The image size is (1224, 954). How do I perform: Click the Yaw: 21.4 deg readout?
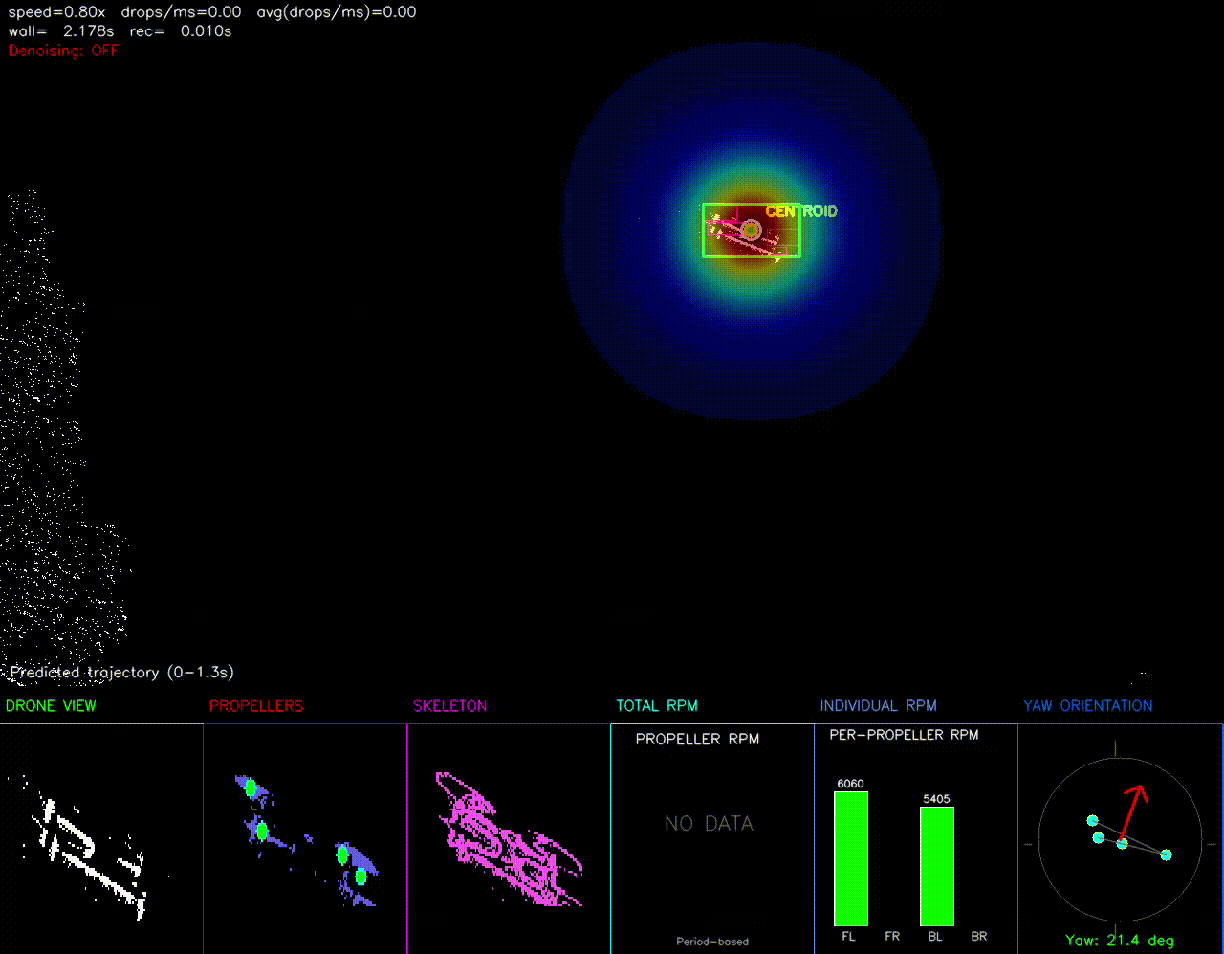click(x=1119, y=940)
